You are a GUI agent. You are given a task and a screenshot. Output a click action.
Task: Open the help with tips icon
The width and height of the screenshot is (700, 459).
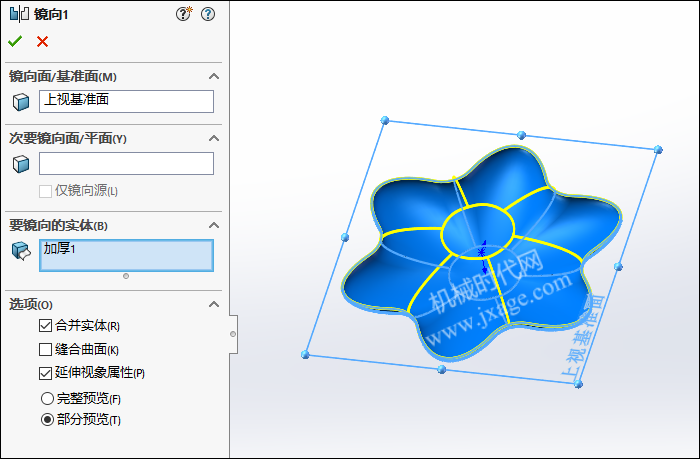[183, 14]
